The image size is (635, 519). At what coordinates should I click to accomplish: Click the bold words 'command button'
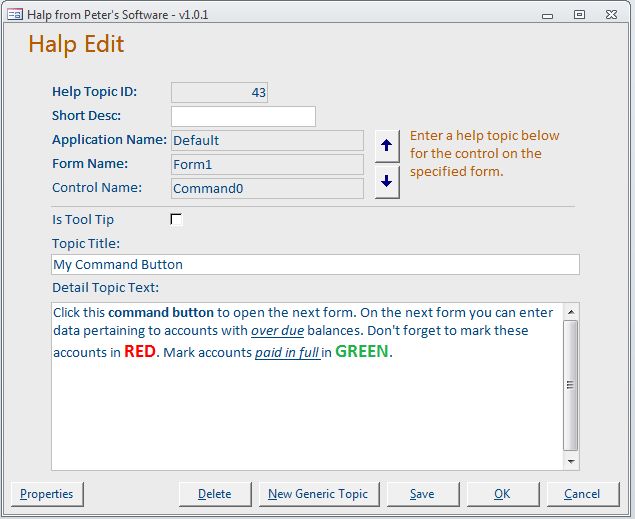[161, 313]
